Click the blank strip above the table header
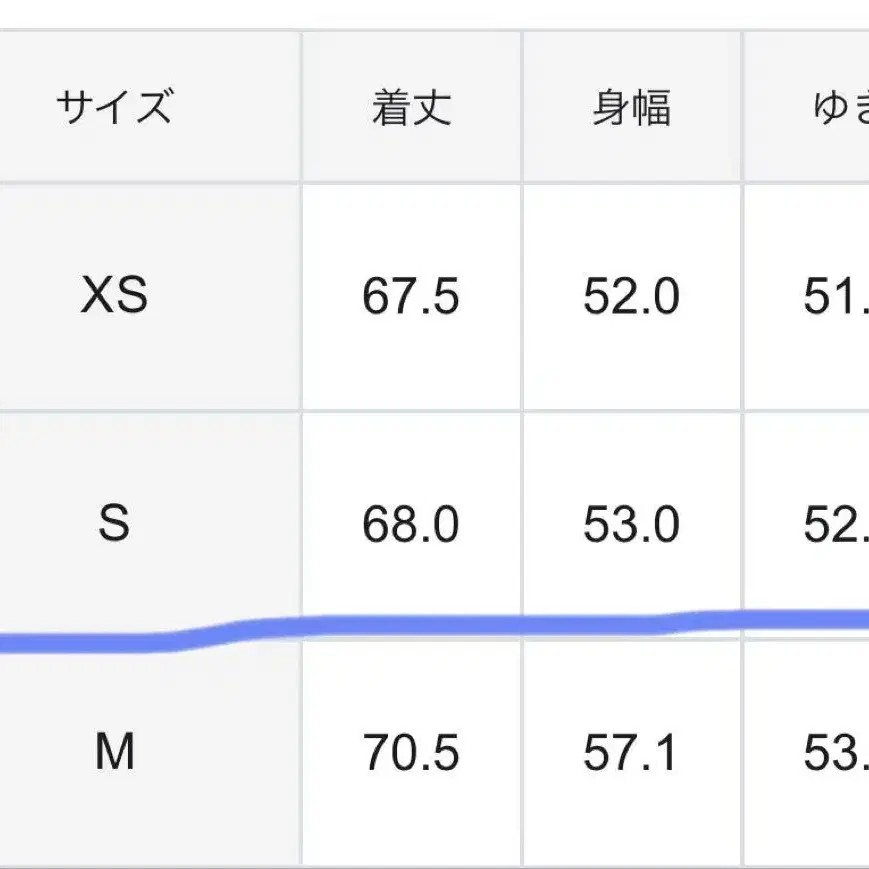The image size is (869, 869). pyautogui.click(x=434, y=14)
